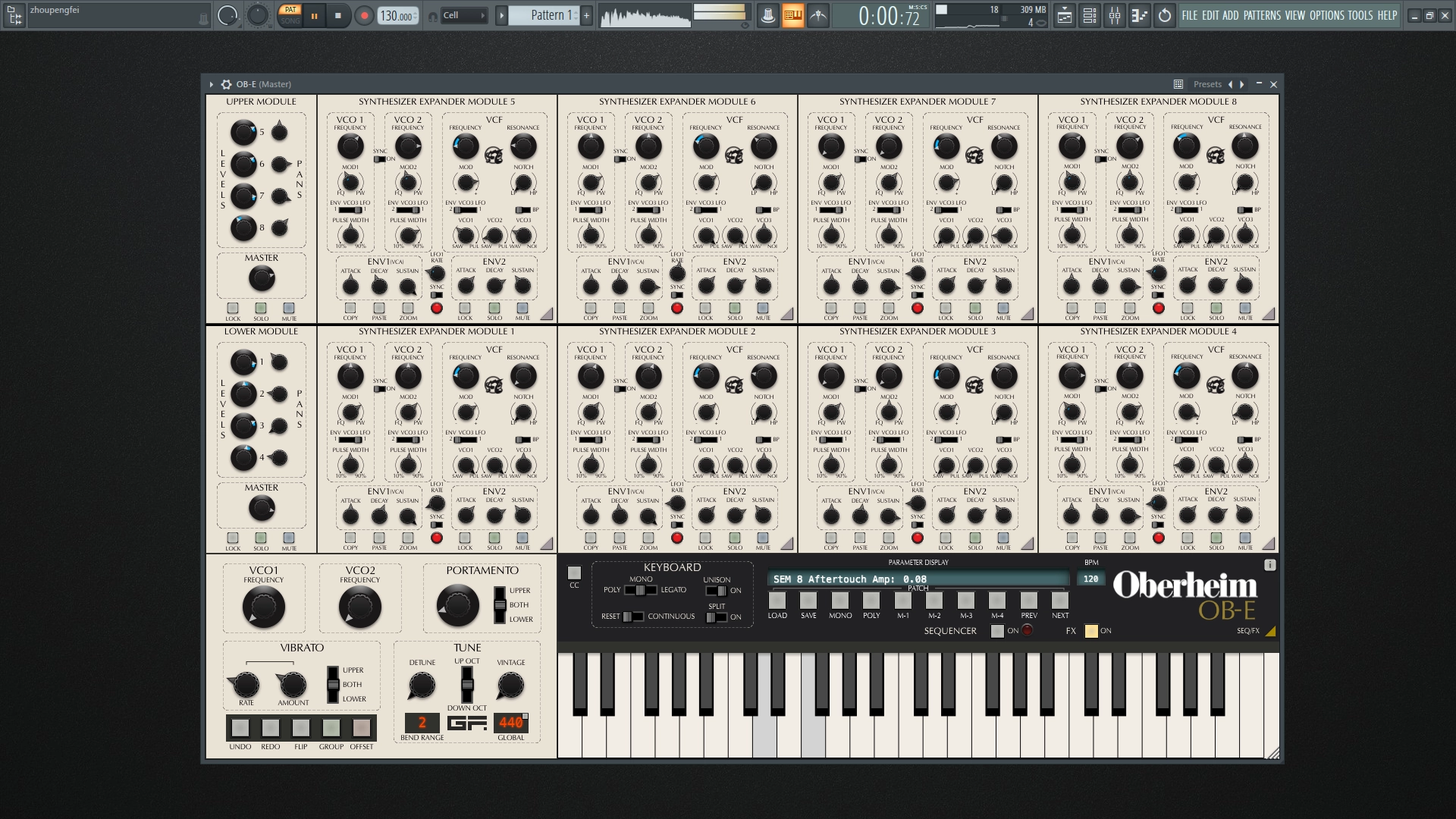Viewport: 1456px width, 819px height.
Task: Open the channel rack icon
Action: click(x=1090, y=15)
